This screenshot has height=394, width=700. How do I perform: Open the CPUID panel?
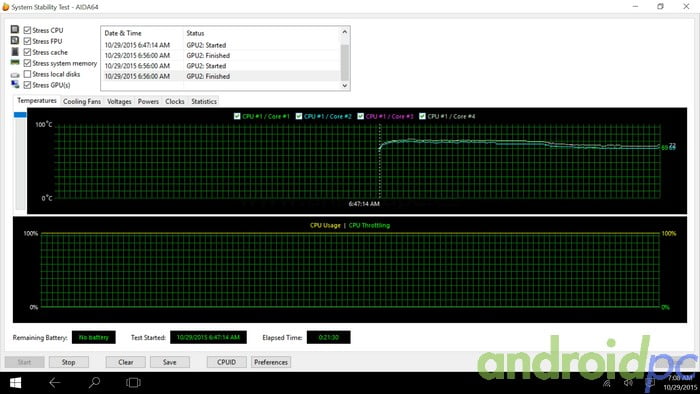(226, 362)
